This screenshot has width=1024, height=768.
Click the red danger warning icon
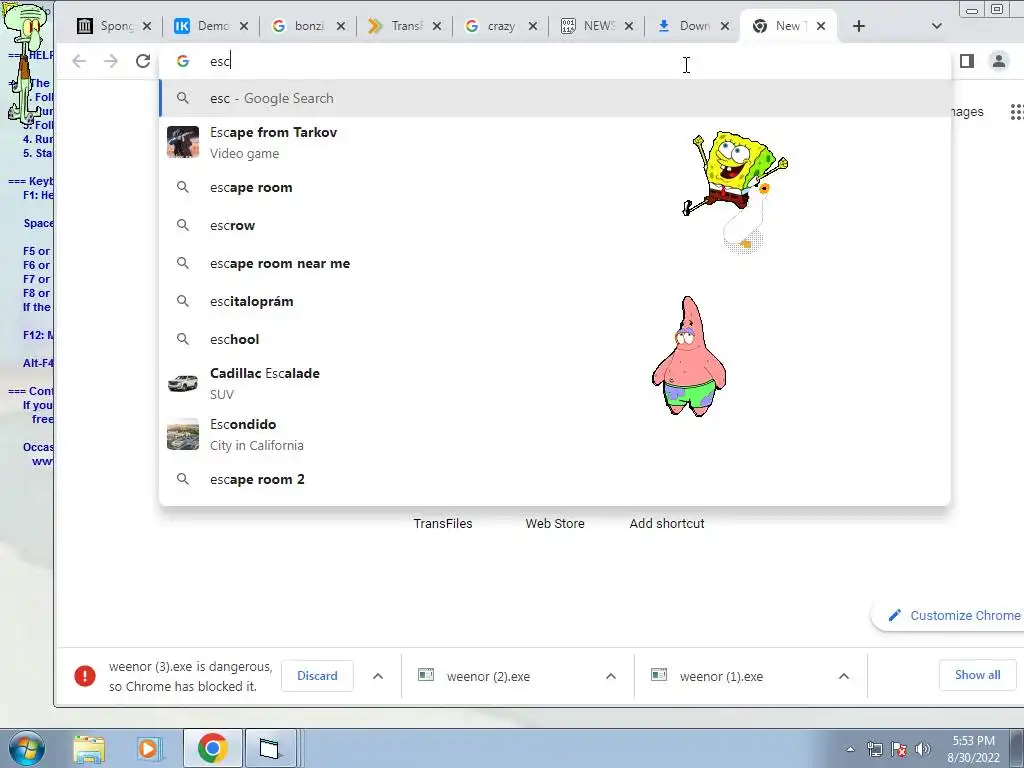pyautogui.click(x=85, y=676)
